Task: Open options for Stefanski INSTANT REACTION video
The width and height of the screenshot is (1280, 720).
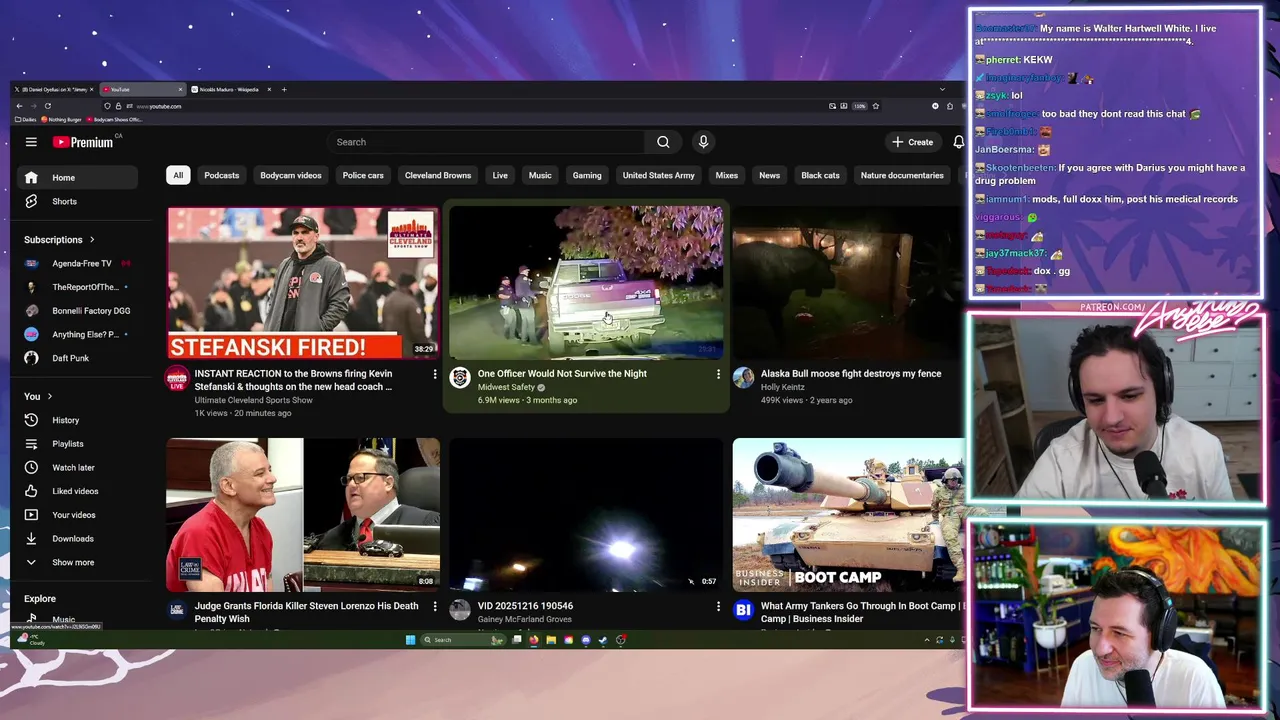Action: (434, 374)
